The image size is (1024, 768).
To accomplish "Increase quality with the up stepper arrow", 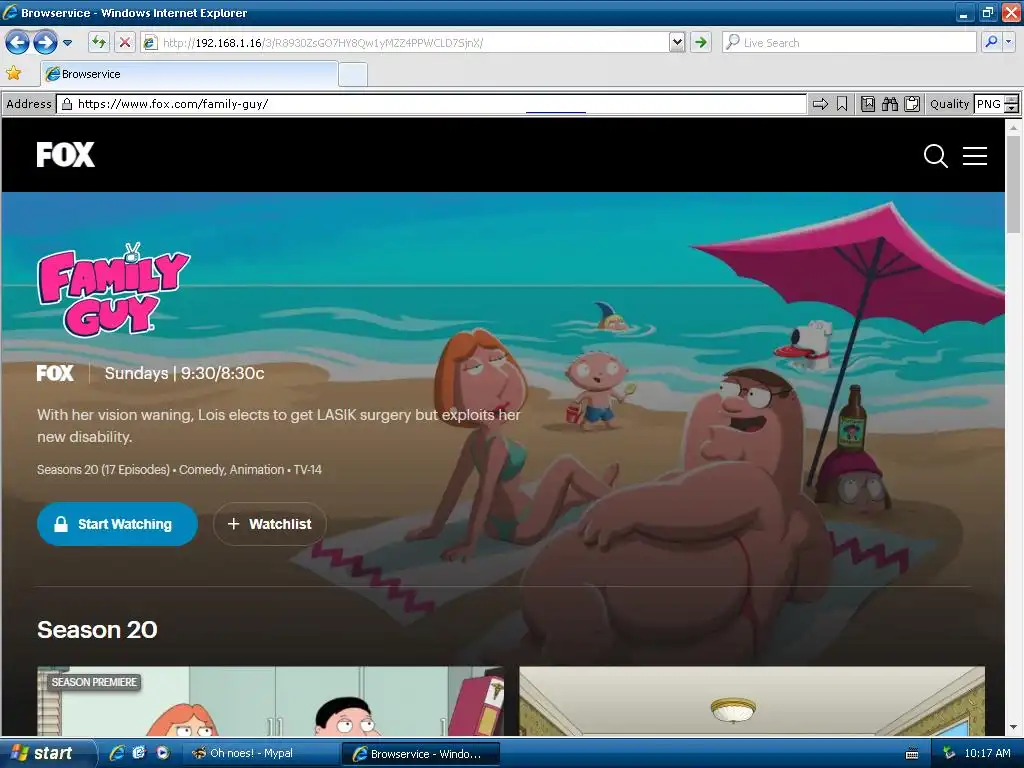I will (1012, 100).
